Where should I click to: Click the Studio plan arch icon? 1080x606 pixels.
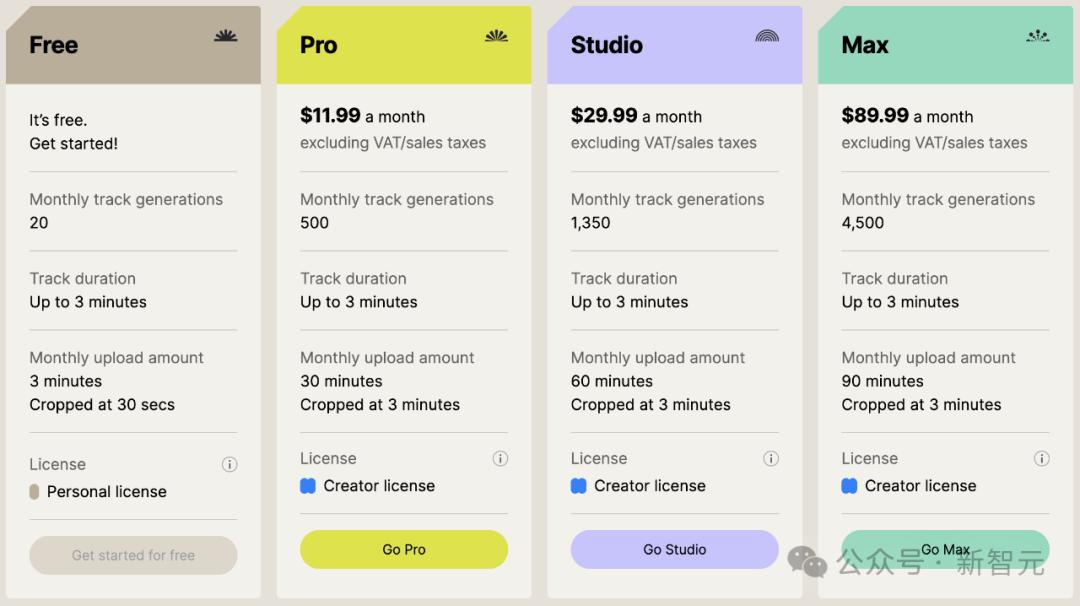coord(767,36)
